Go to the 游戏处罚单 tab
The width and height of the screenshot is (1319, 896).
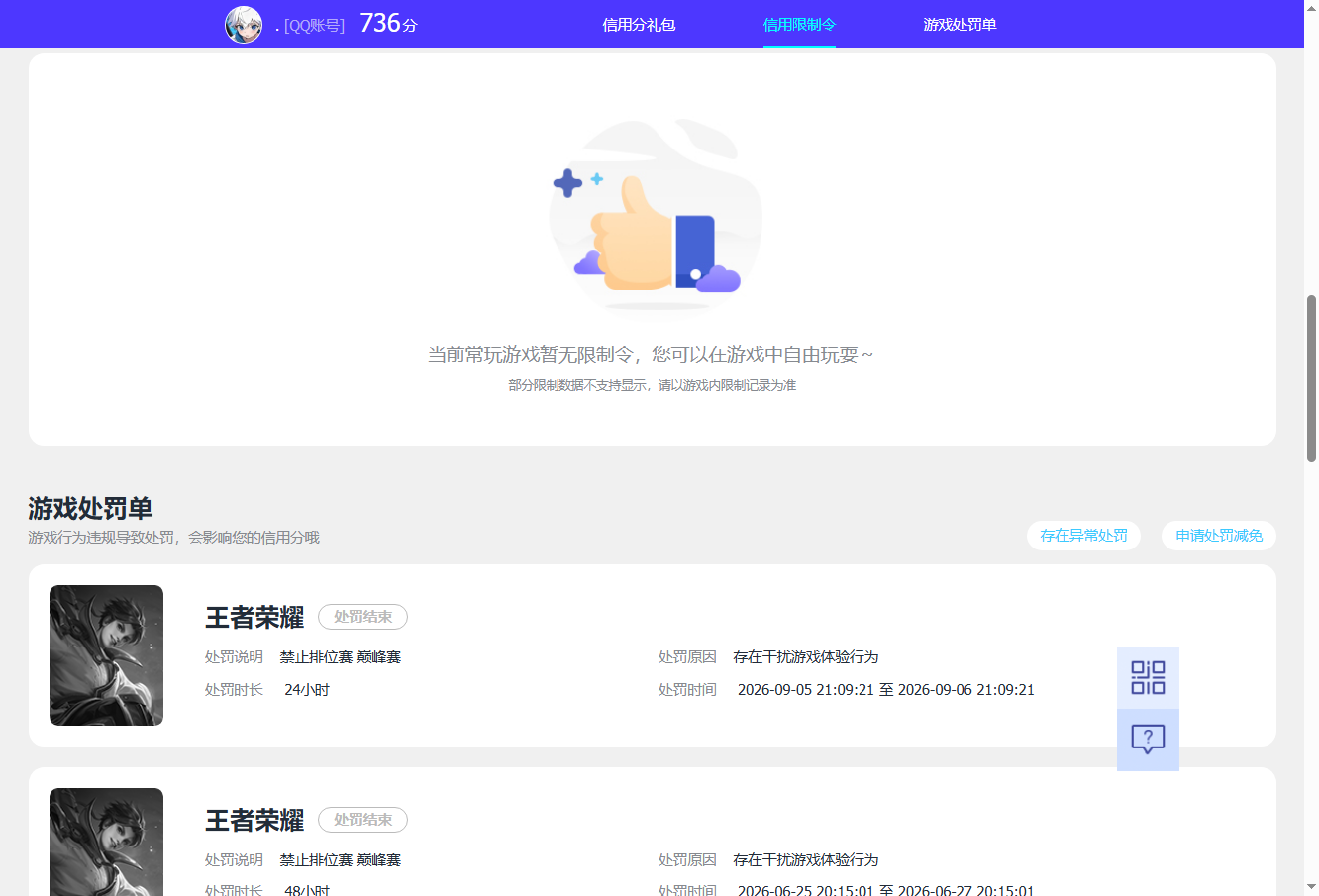click(960, 24)
